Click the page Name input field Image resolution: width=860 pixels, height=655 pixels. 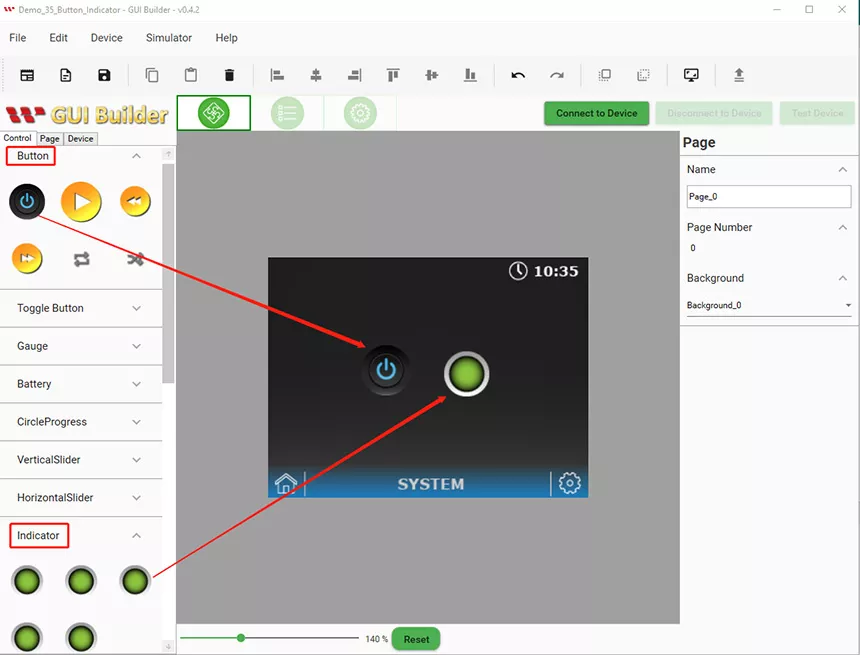(768, 197)
